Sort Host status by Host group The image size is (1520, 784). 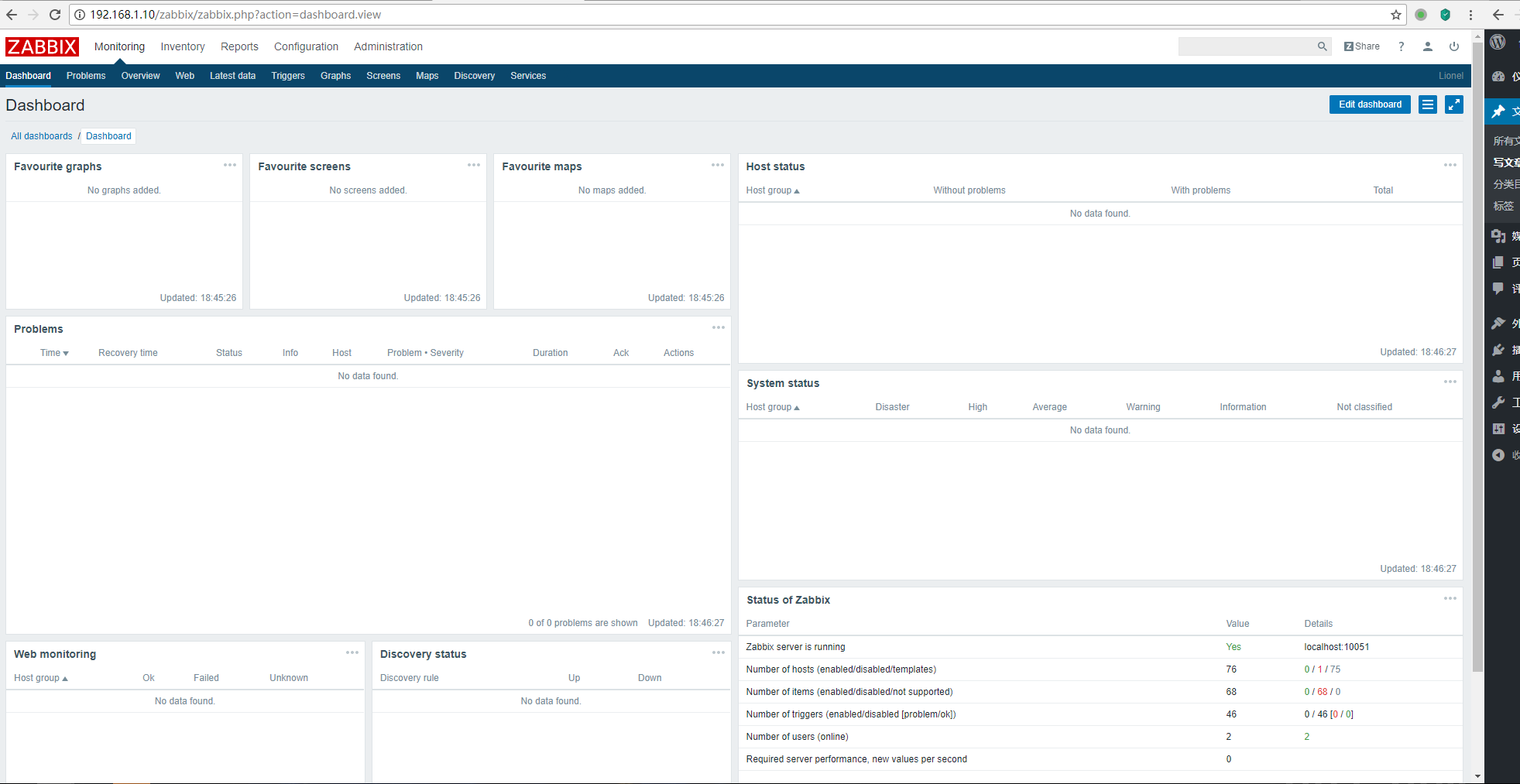[773, 190]
